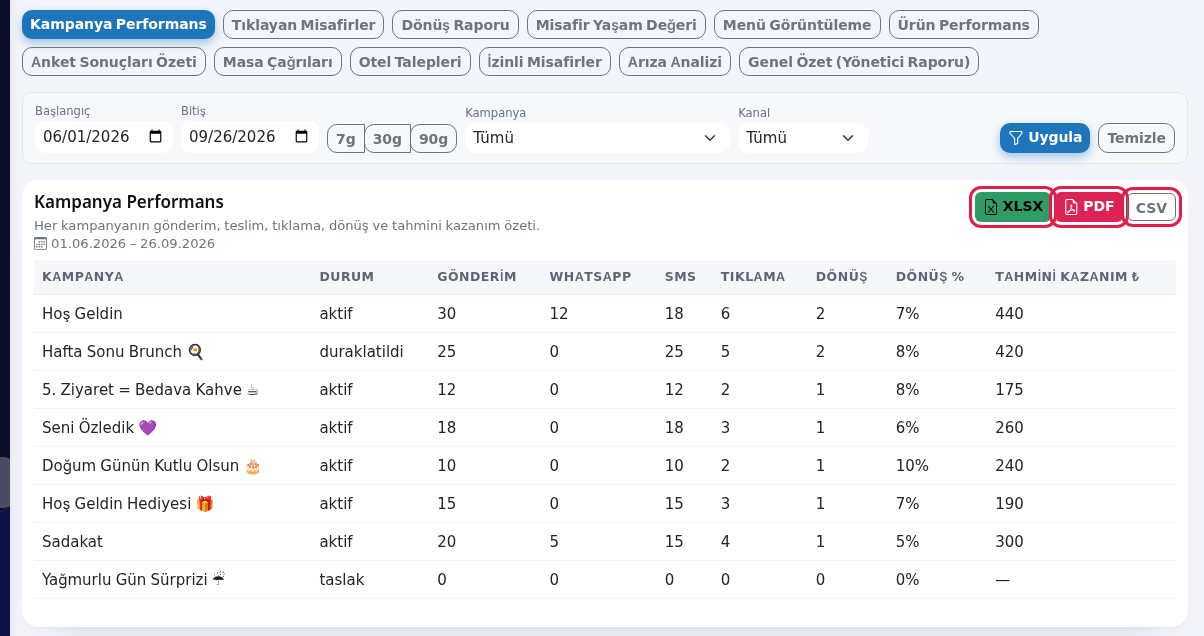Expand the Kampanya dropdown

597,137
